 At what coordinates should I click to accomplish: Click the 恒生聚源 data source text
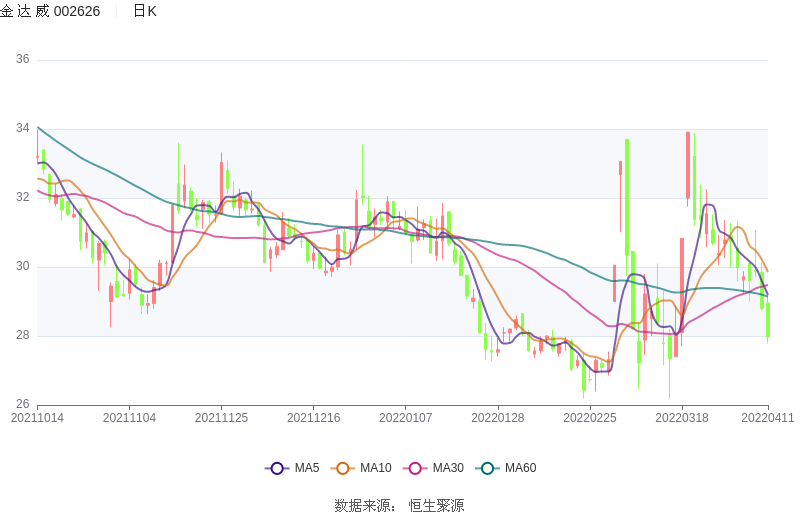pos(436,506)
